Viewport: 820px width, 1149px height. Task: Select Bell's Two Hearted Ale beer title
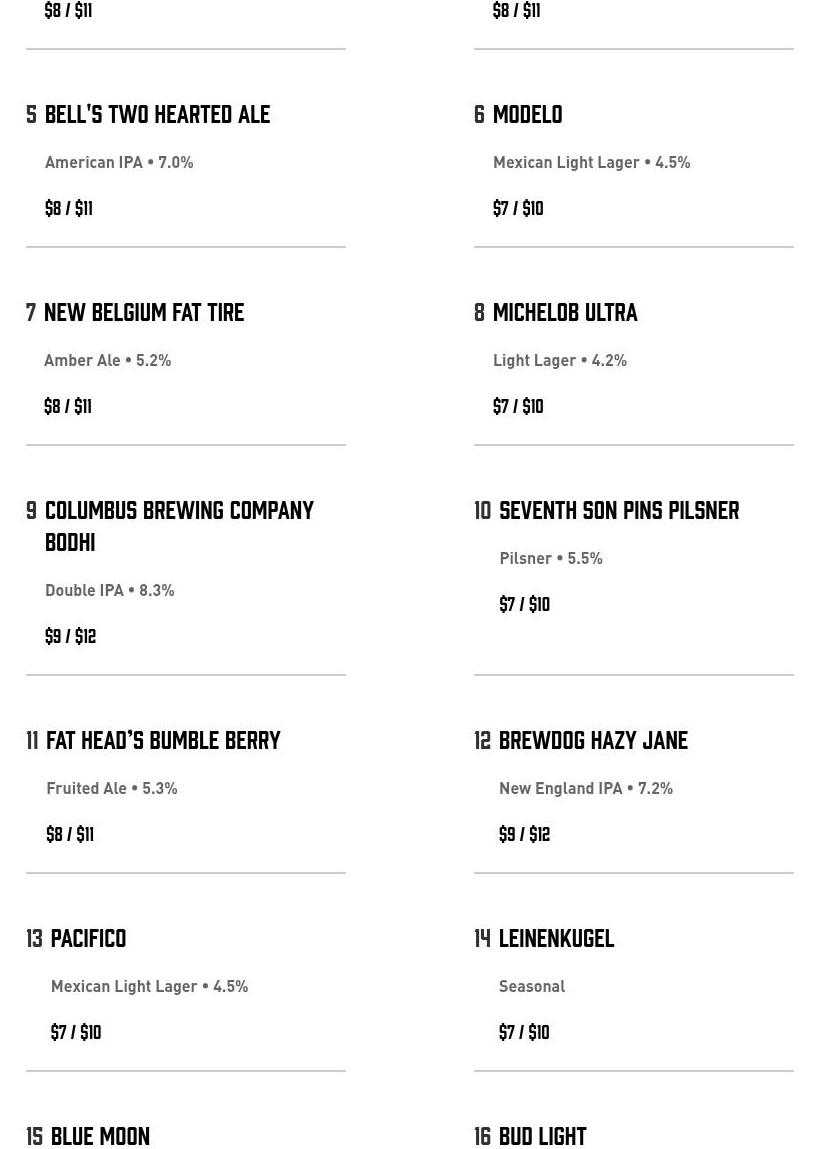[158, 114]
